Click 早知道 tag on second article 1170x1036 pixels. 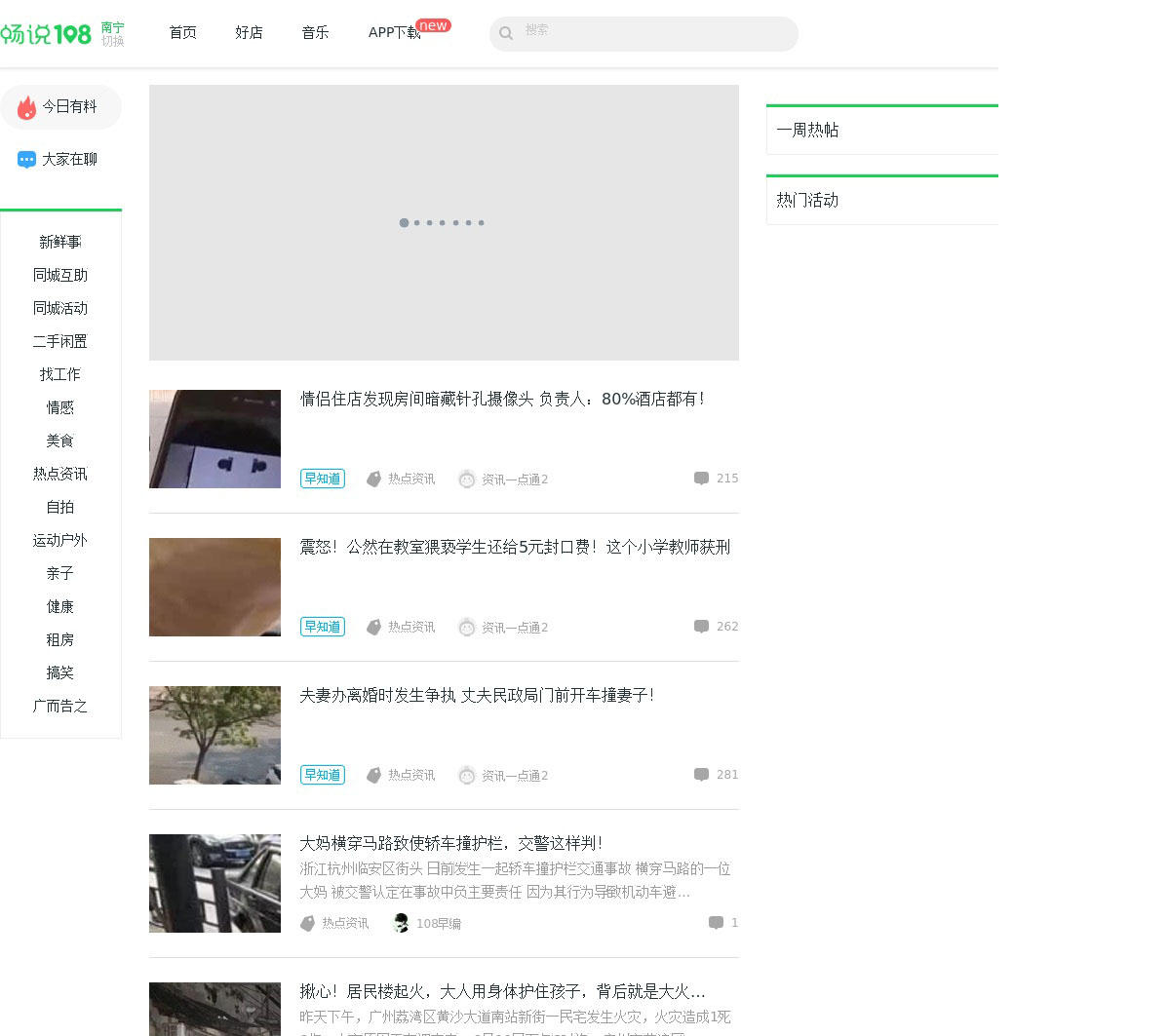pyautogui.click(x=322, y=627)
